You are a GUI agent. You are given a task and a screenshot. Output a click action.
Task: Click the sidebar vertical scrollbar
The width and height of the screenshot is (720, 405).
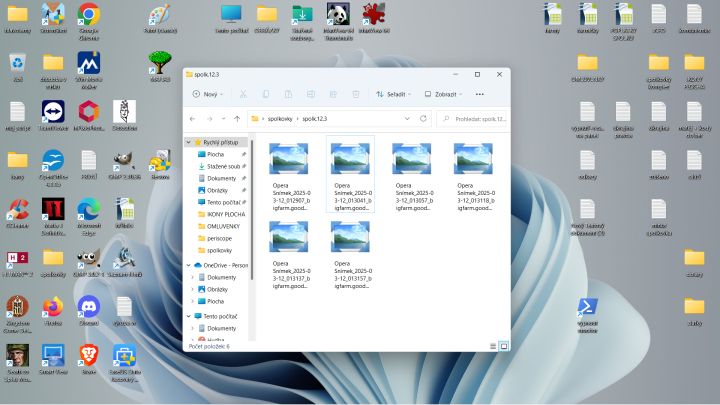tap(252, 210)
